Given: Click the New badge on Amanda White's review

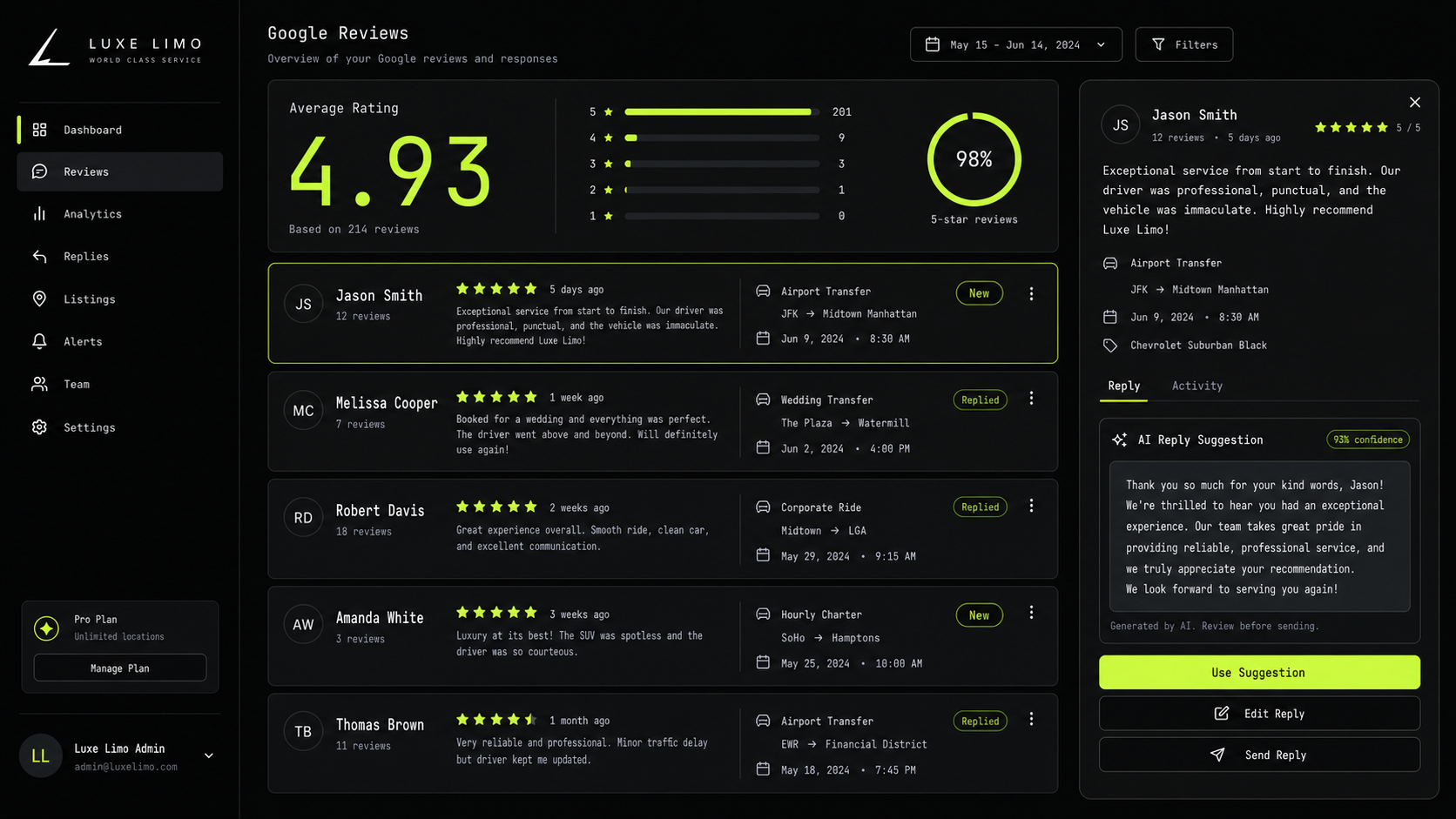Looking at the screenshot, I should coord(979,615).
